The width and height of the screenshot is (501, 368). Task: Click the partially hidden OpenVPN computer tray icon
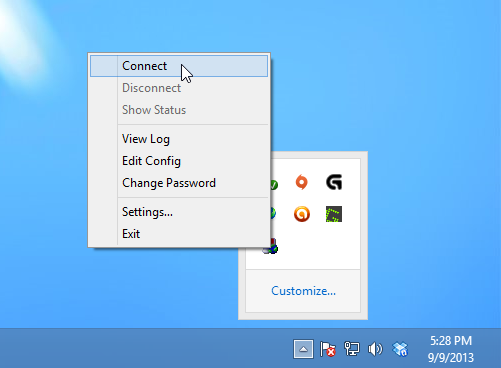pyautogui.click(x=273, y=247)
